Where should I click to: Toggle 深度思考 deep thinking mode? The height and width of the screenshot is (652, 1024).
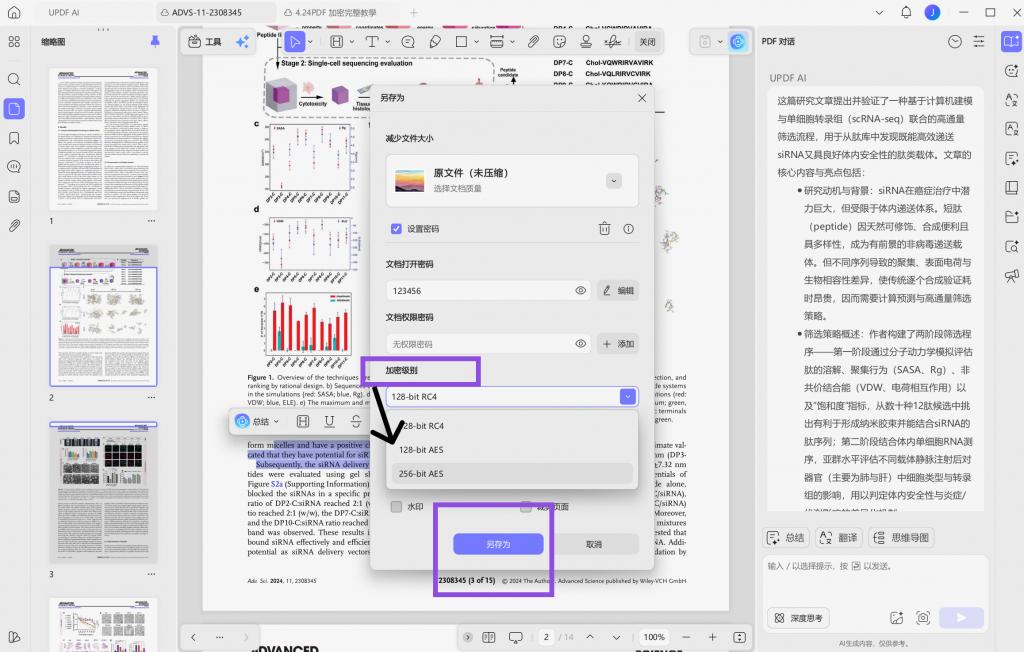coord(798,618)
